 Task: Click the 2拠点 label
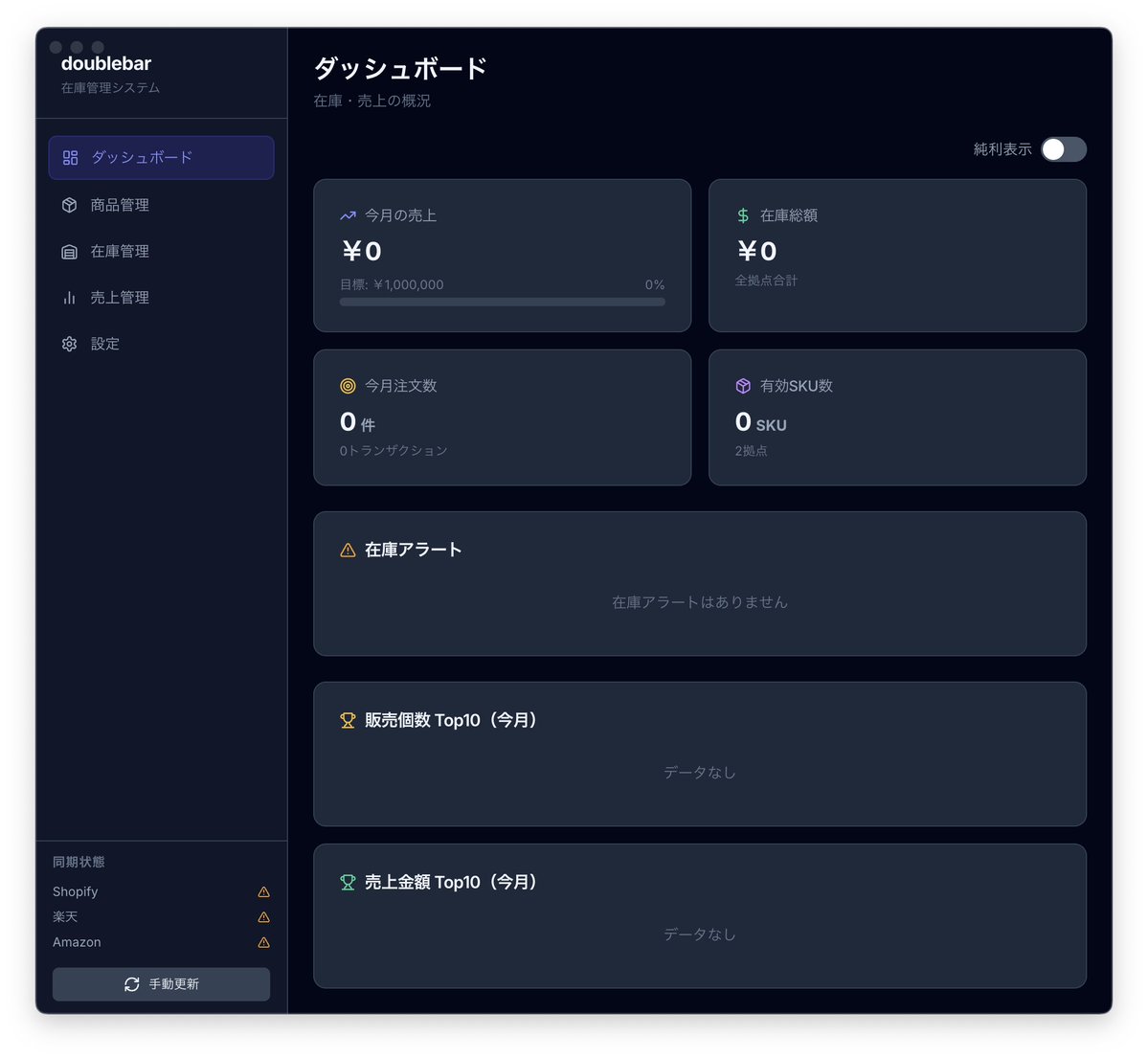[752, 451]
